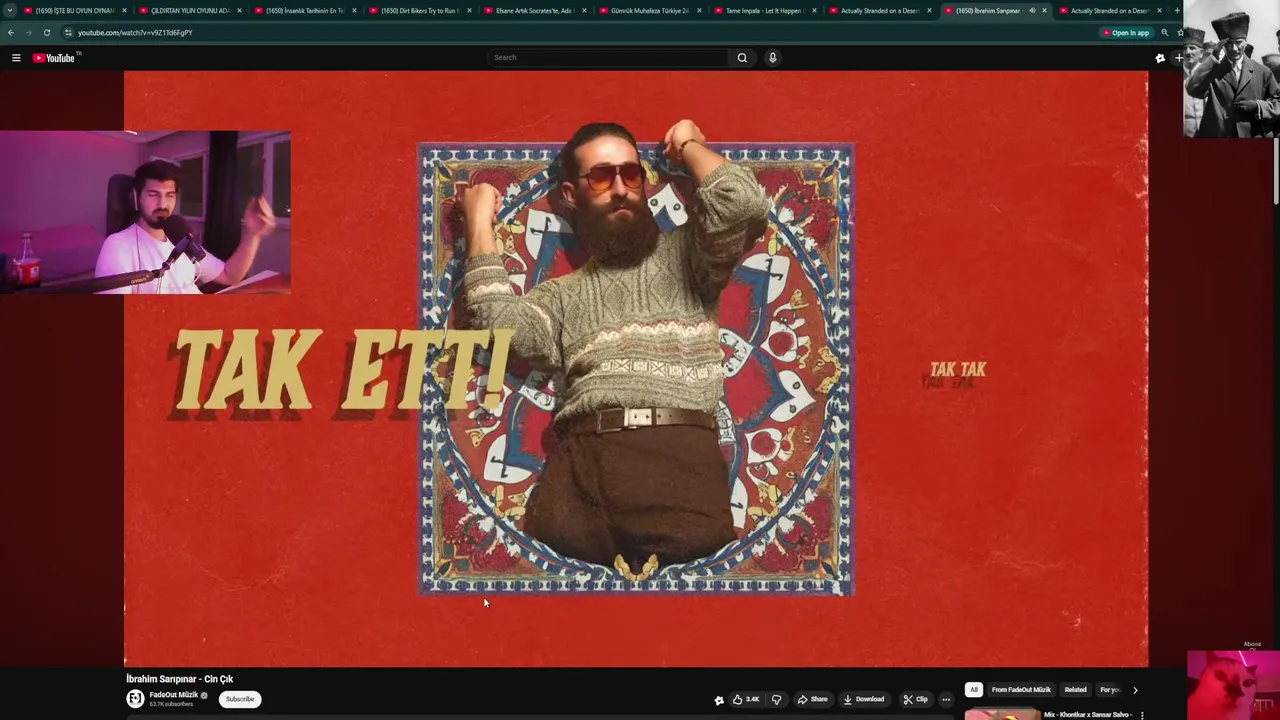Go to YouTube home via logo

(54, 58)
